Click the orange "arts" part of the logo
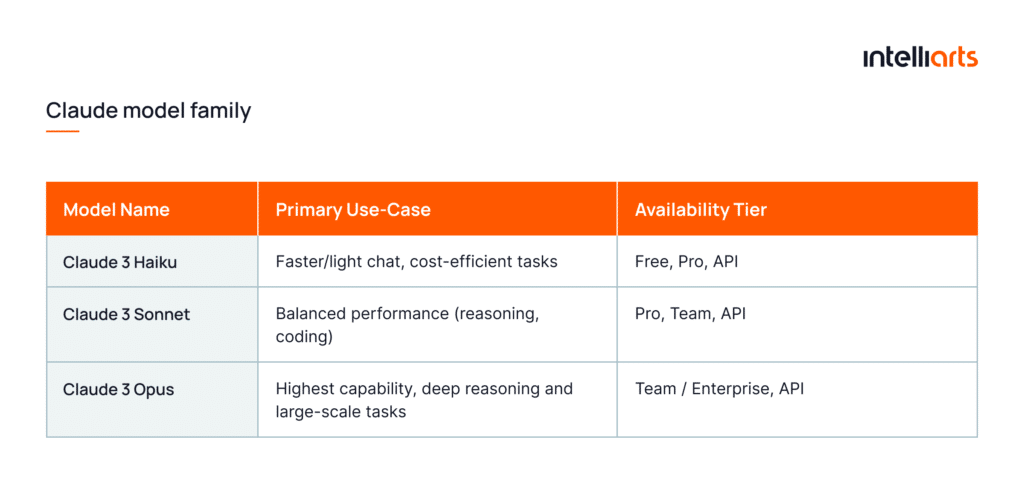The image size is (1024, 500). (x=953, y=58)
